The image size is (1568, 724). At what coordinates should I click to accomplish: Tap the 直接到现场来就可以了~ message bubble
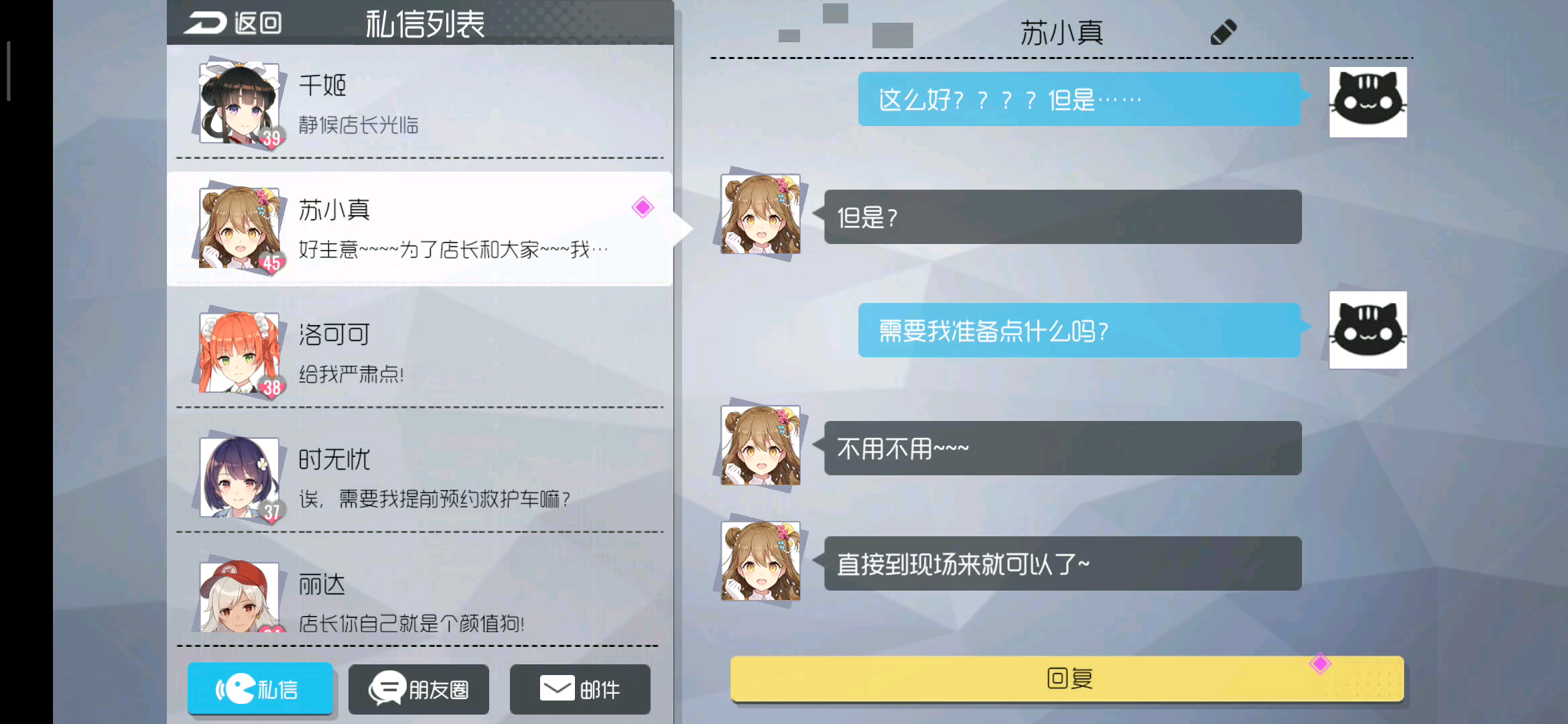pos(1063,563)
